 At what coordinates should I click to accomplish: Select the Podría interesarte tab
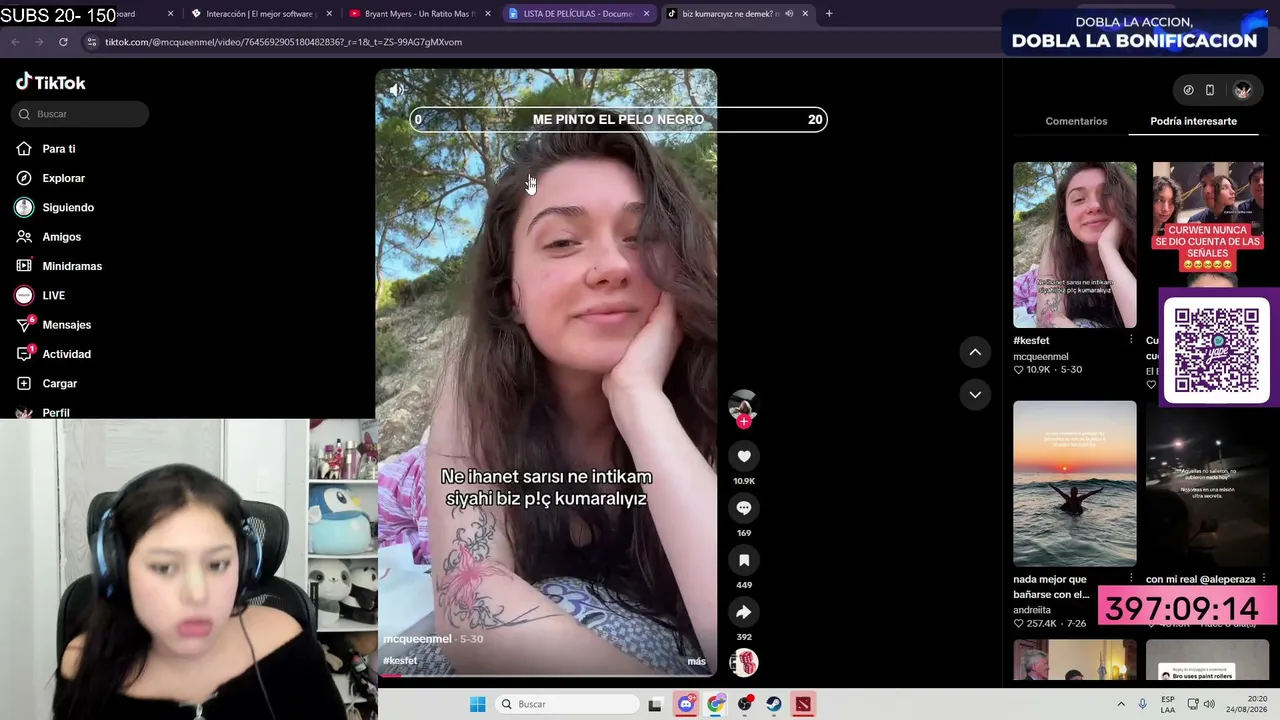(x=1193, y=121)
